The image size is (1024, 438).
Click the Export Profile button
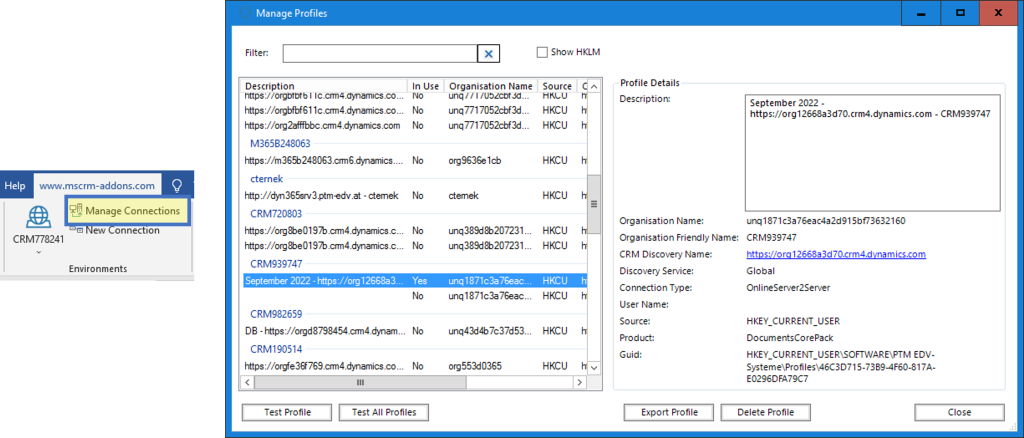(x=669, y=413)
